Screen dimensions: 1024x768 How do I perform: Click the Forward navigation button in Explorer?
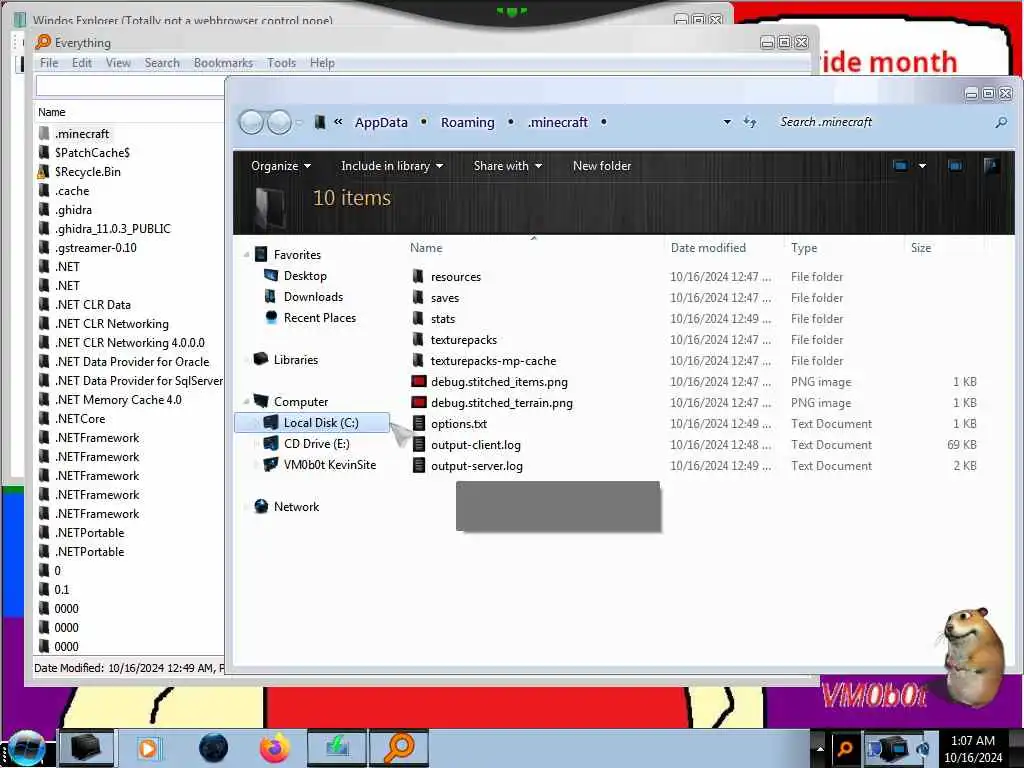[280, 122]
